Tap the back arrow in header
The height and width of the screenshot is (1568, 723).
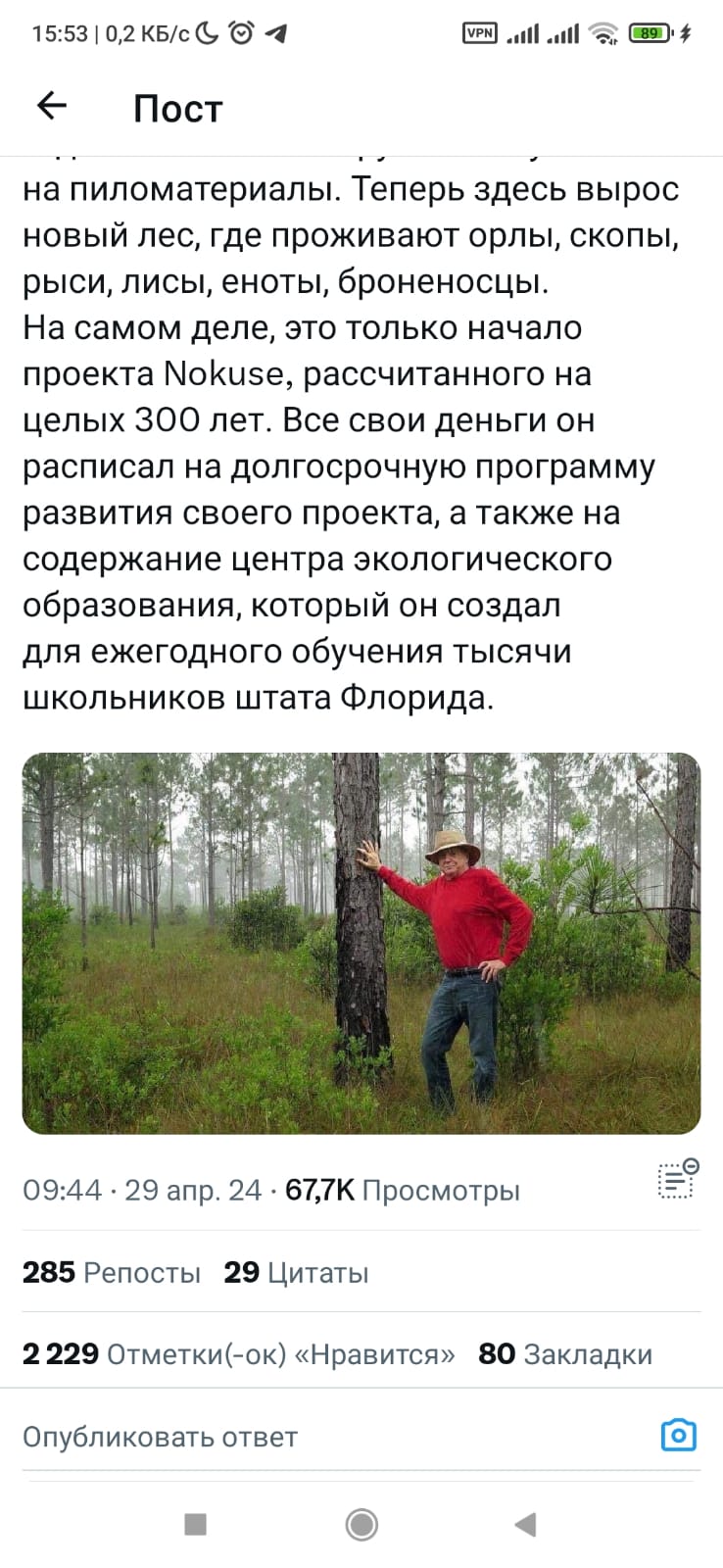[x=51, y=106]
